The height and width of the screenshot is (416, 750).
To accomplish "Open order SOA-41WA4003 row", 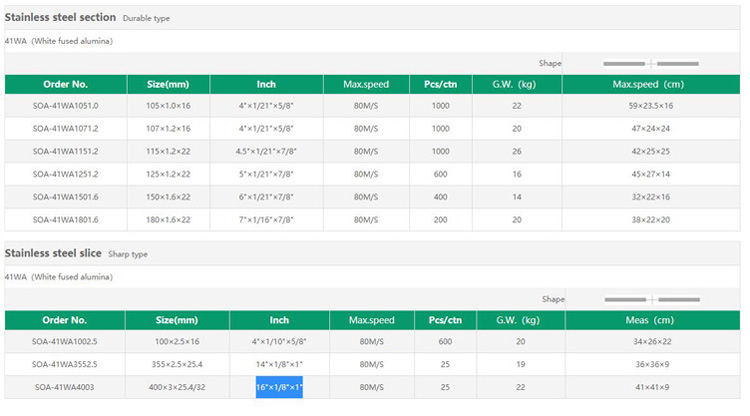I will [65, 387].
